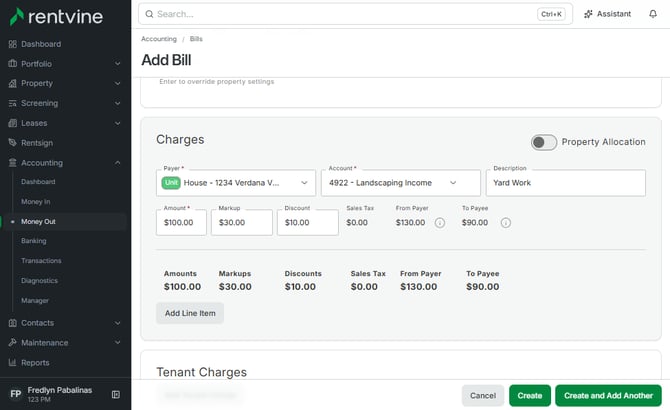
Task: Click the FP user avatar
Action: [16, 394]
